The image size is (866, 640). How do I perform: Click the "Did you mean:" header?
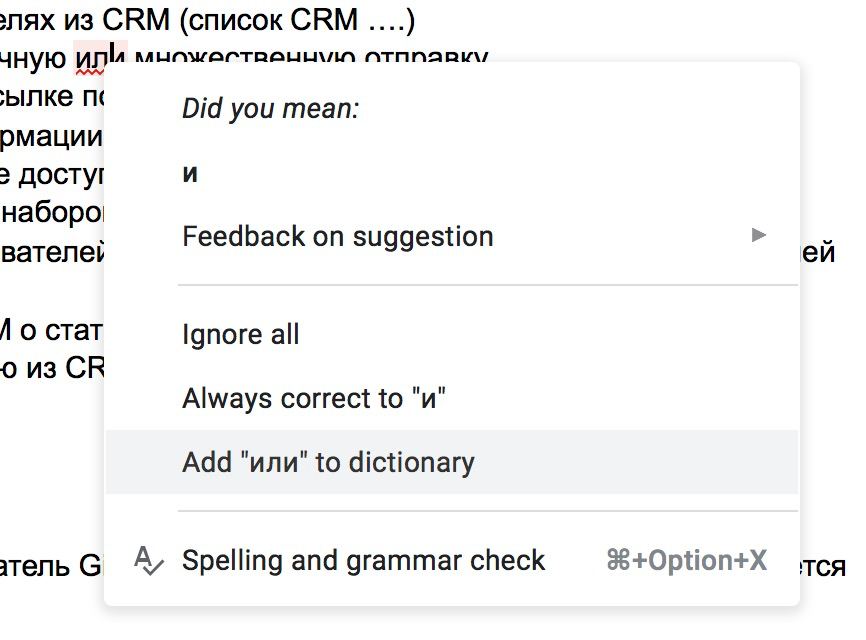[x=270, y=109]
